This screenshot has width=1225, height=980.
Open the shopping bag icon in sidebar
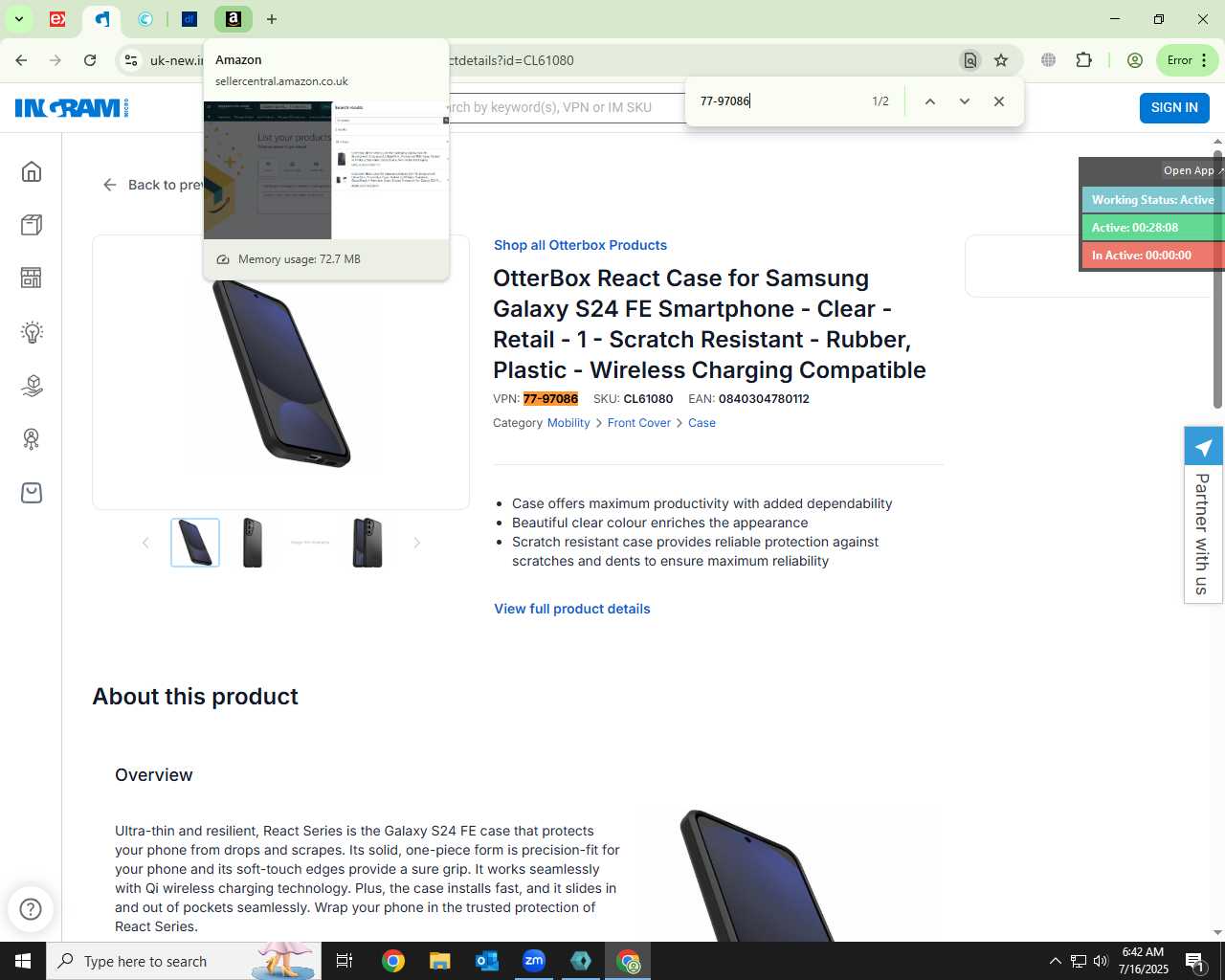32,493
